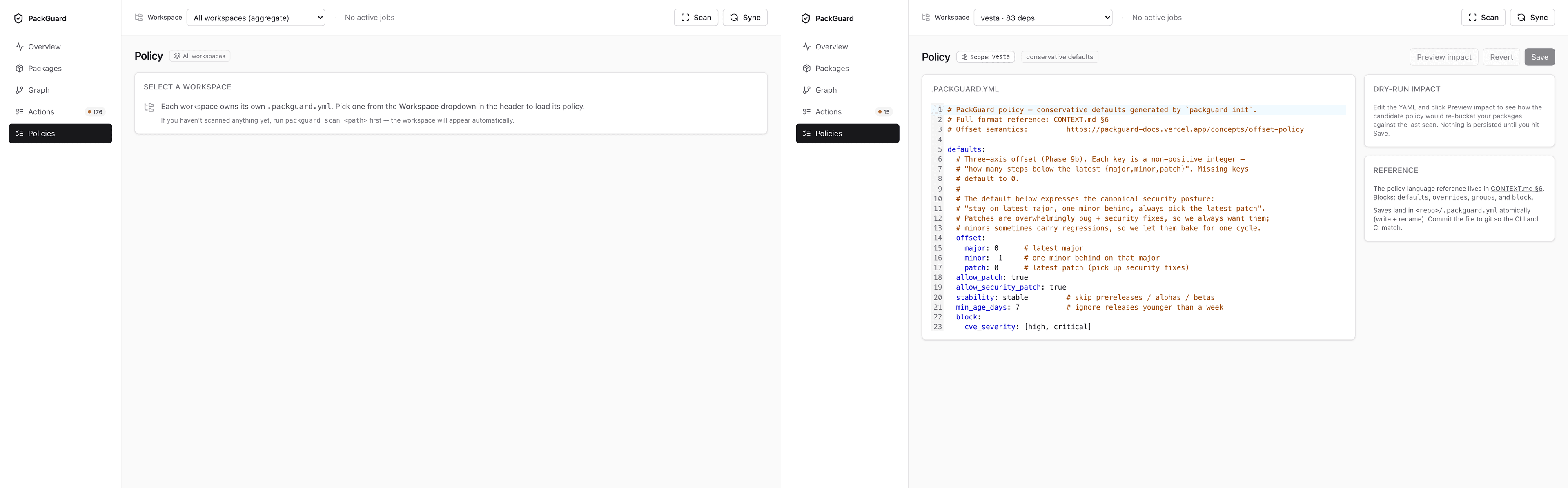The width and height of the screenshot is (1568, 488).
Task: Open All workspaces (aggregate) dropdown
Action: click(x=256, y=18)
